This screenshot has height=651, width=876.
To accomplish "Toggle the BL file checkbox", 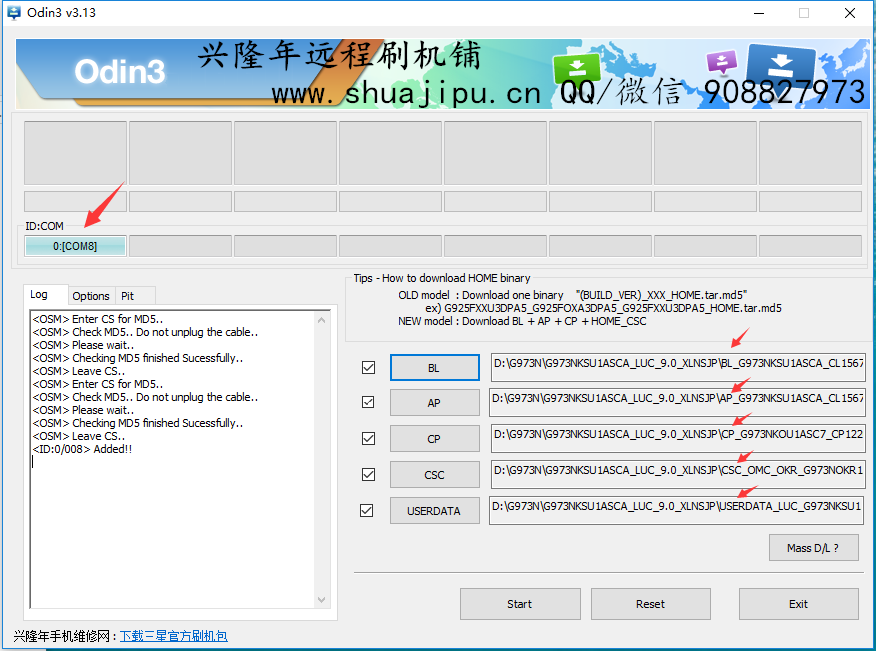I will click(x=368, y=367).
